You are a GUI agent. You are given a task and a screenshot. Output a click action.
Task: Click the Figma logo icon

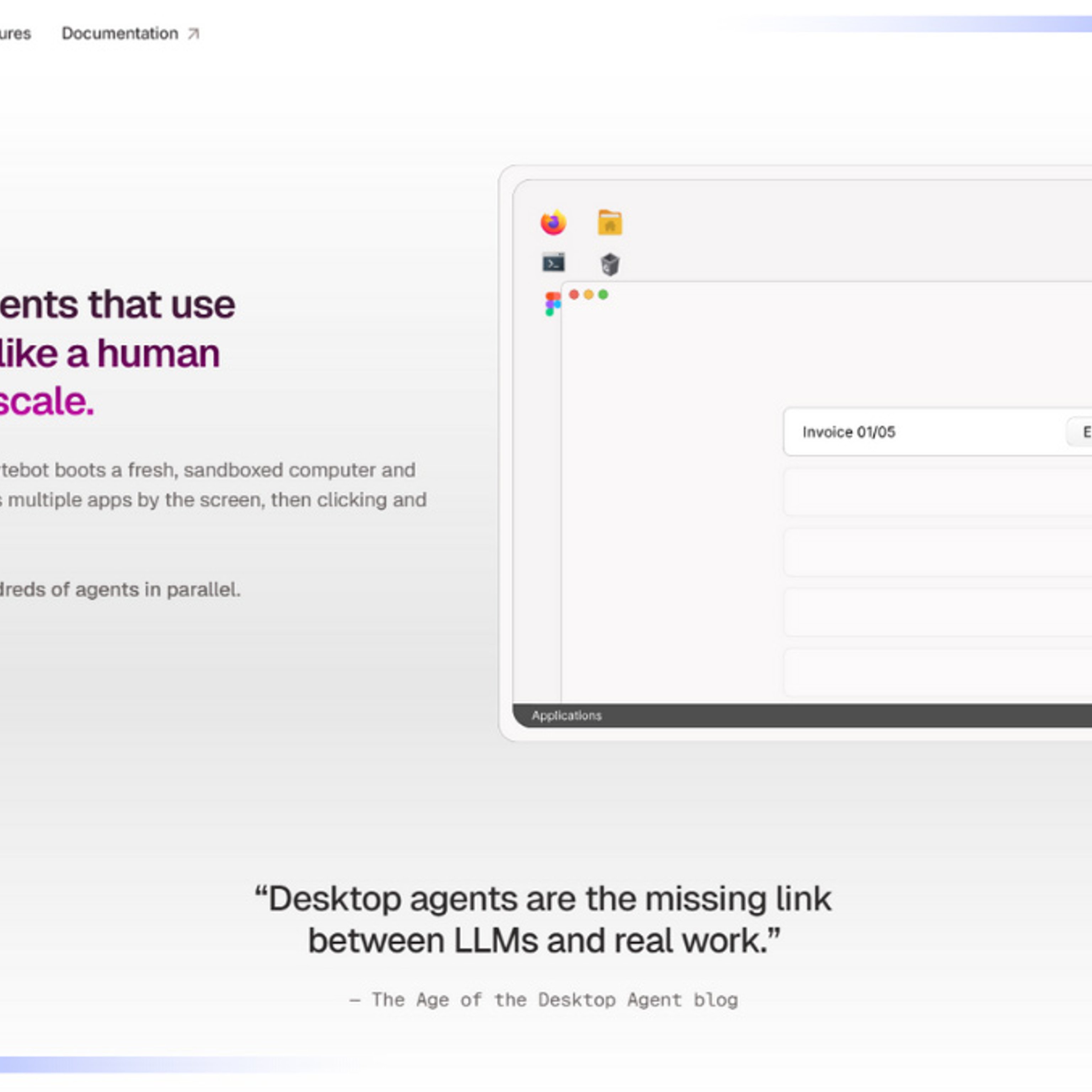pos(552,304)
